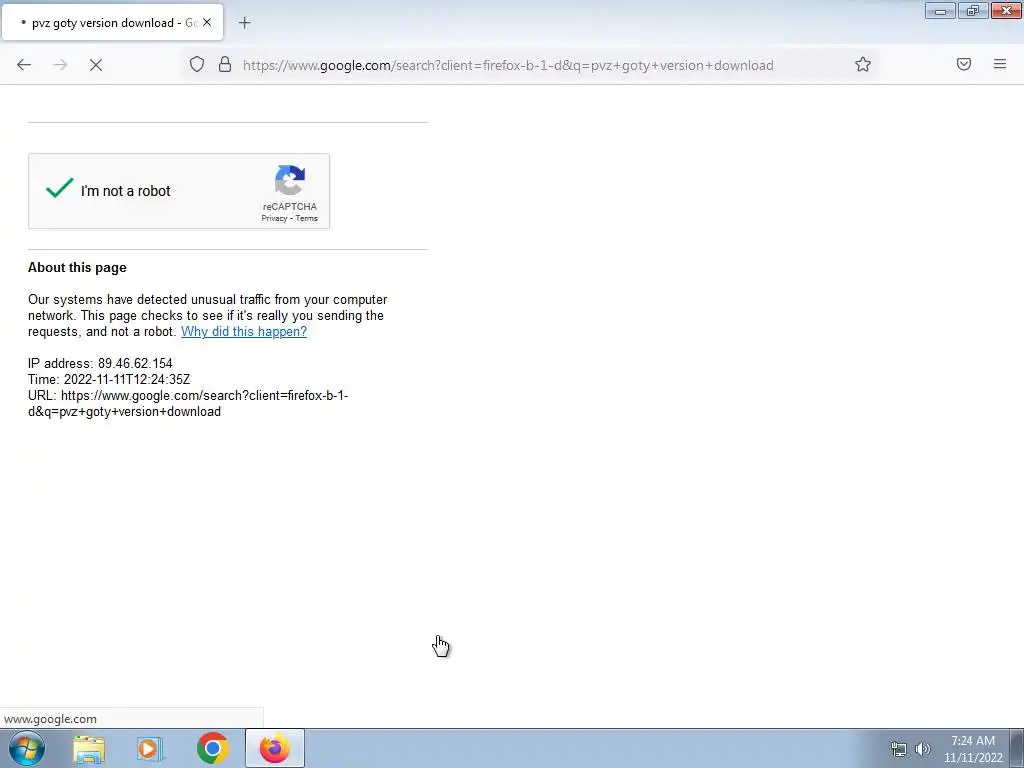1024x768 pixels.
Task: Launch Windows Media Player from taskbar
Action: [x=150, y=749]
